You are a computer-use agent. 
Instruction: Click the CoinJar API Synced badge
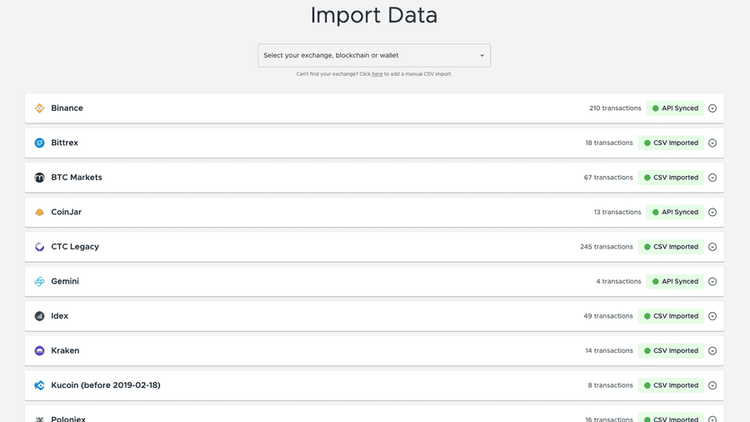click(x=675, y=212)
